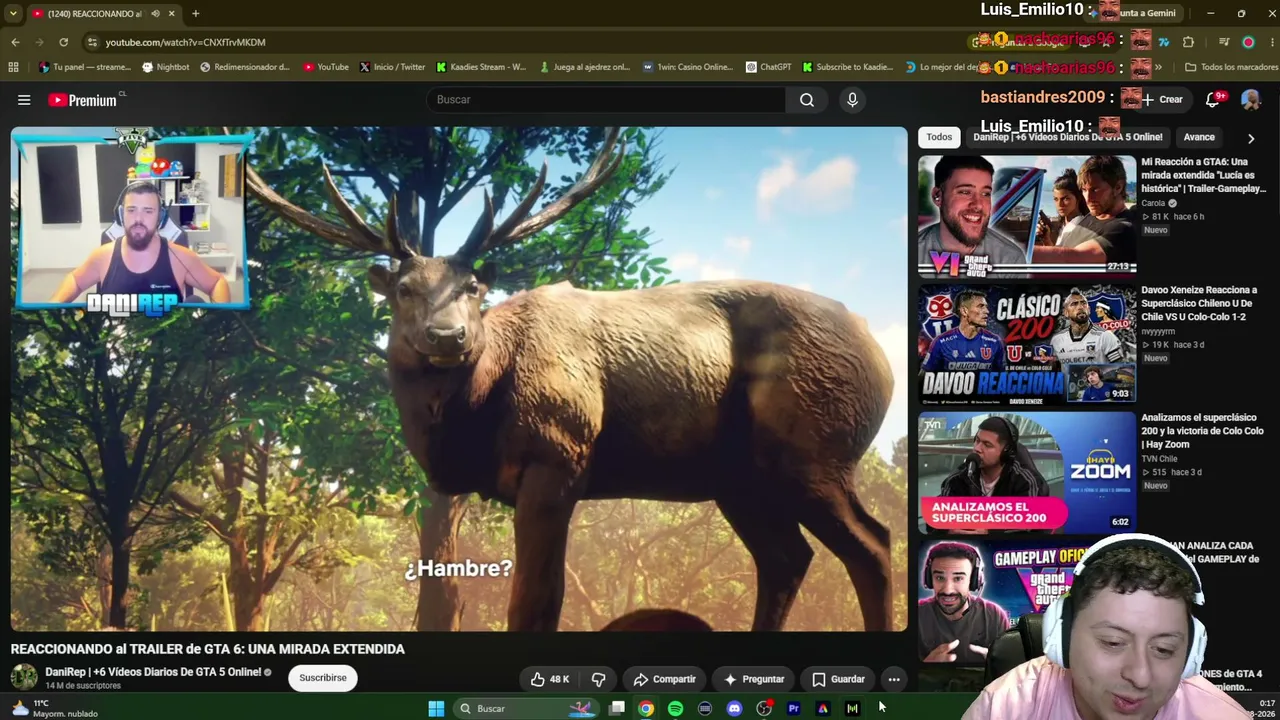Open the Inicio / Twitter bookmark
Image resolution: width=1280 pixels, height=720 pixels.
[392, 67]
